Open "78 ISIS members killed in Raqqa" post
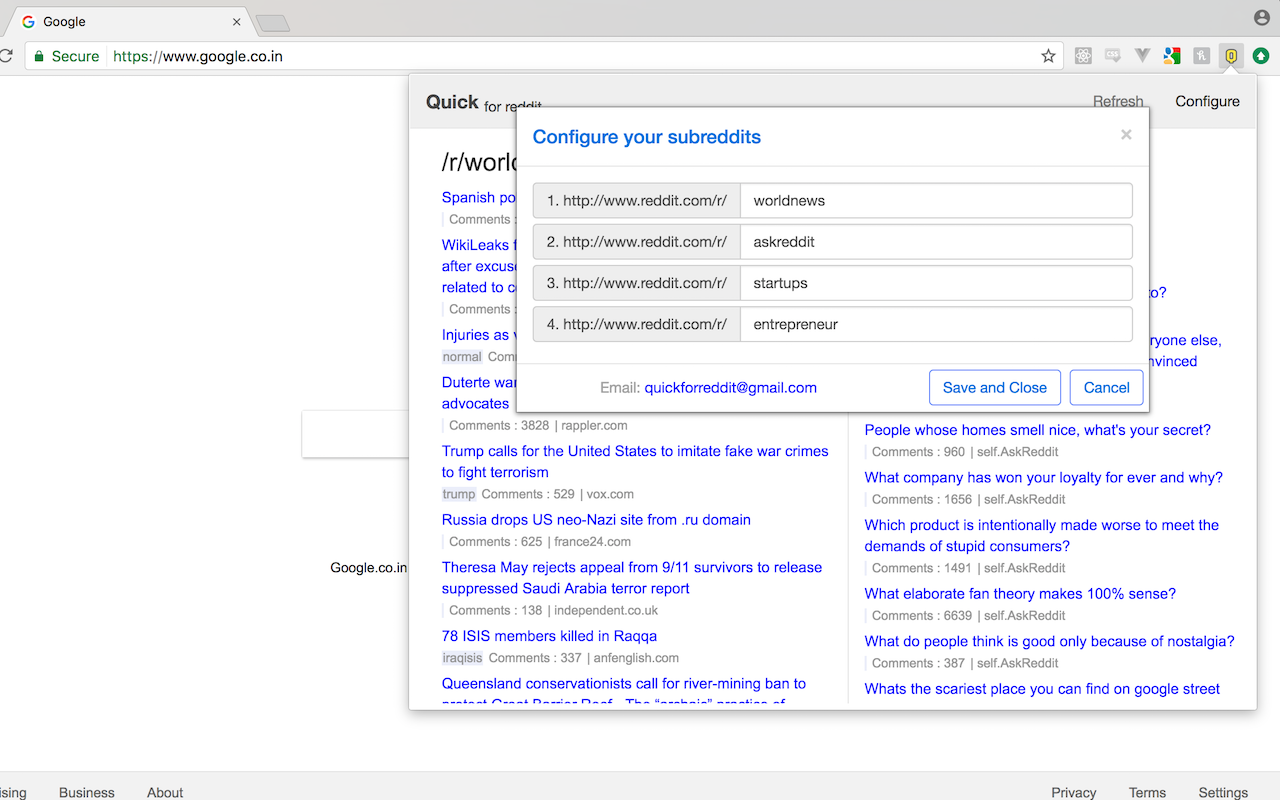This screenshot has height=800, width=1280. (x=549, y=636)
